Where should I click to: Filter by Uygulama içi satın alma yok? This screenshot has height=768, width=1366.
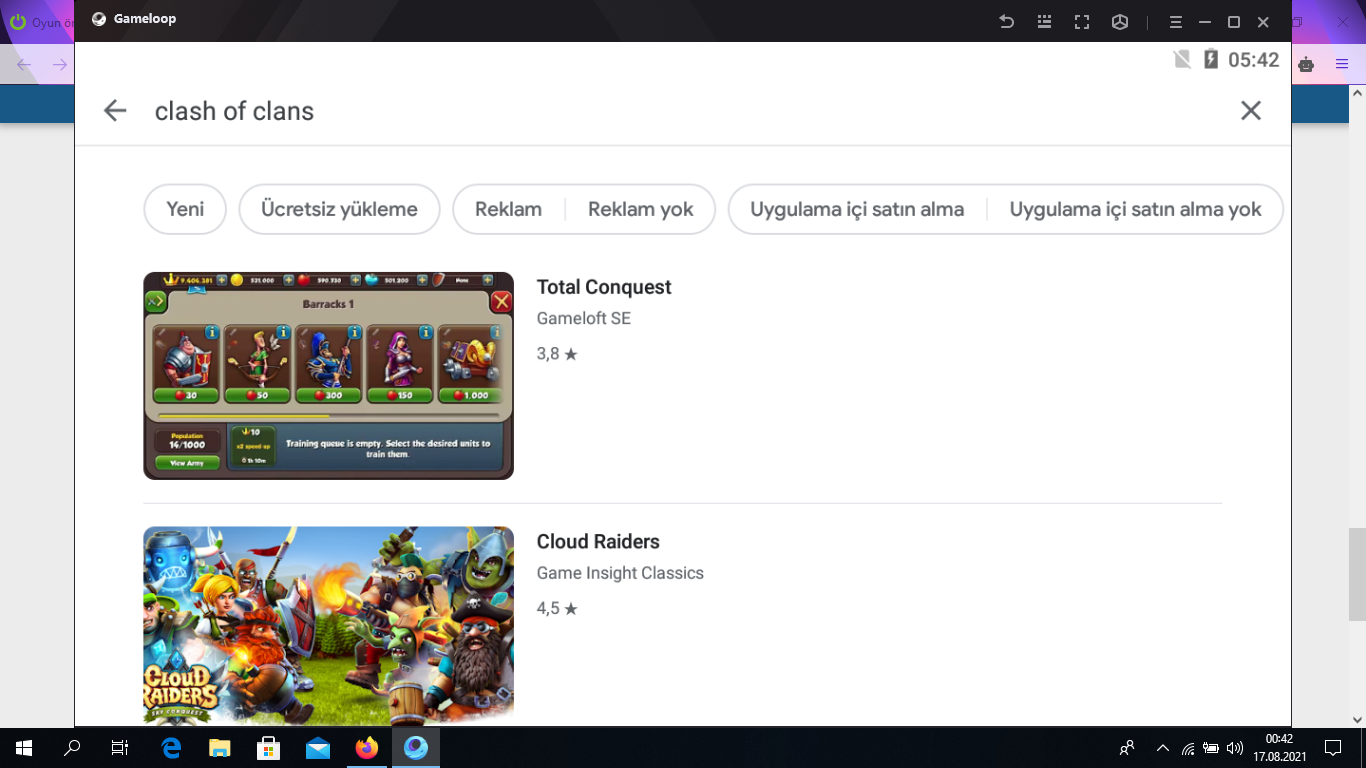tap(1135, 209)
